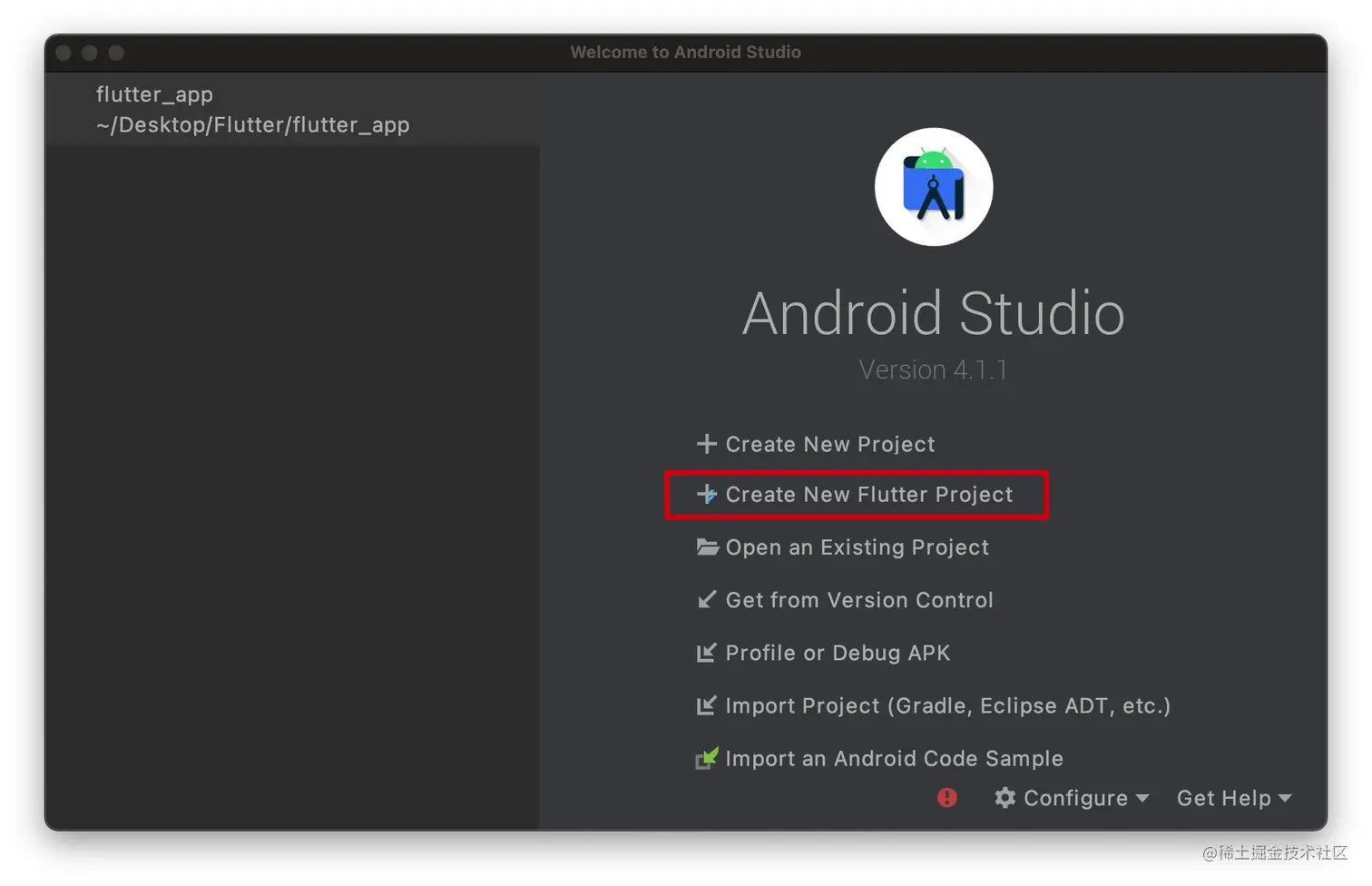Click the import icon beside Import Project
1372x886 pixels.
click(x=706, y=705)
